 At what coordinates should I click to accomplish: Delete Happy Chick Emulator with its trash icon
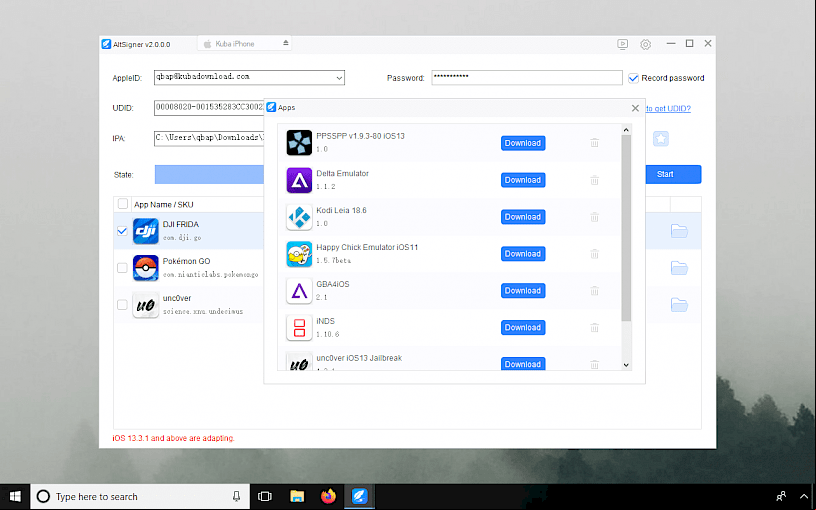(x=594, y=254)
